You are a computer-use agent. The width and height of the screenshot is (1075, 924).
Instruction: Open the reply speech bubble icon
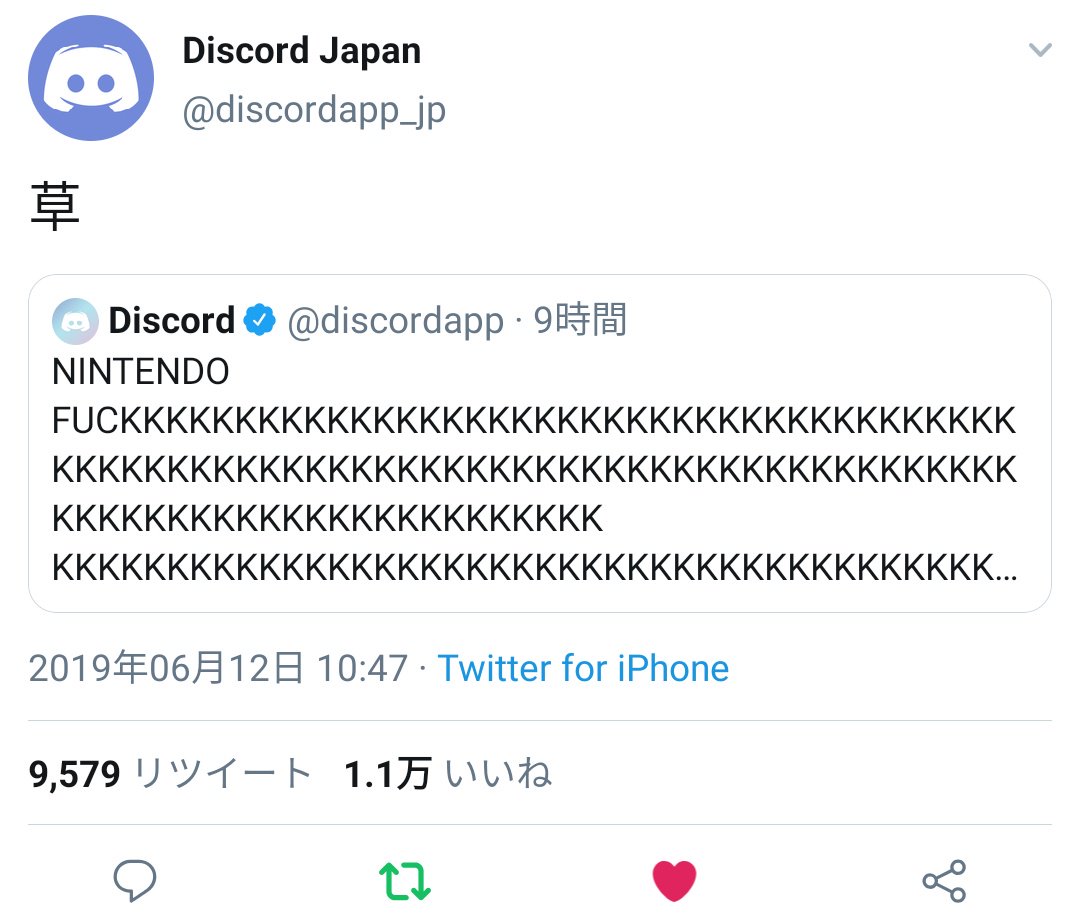pyautogui.click(x=134, y=880)
